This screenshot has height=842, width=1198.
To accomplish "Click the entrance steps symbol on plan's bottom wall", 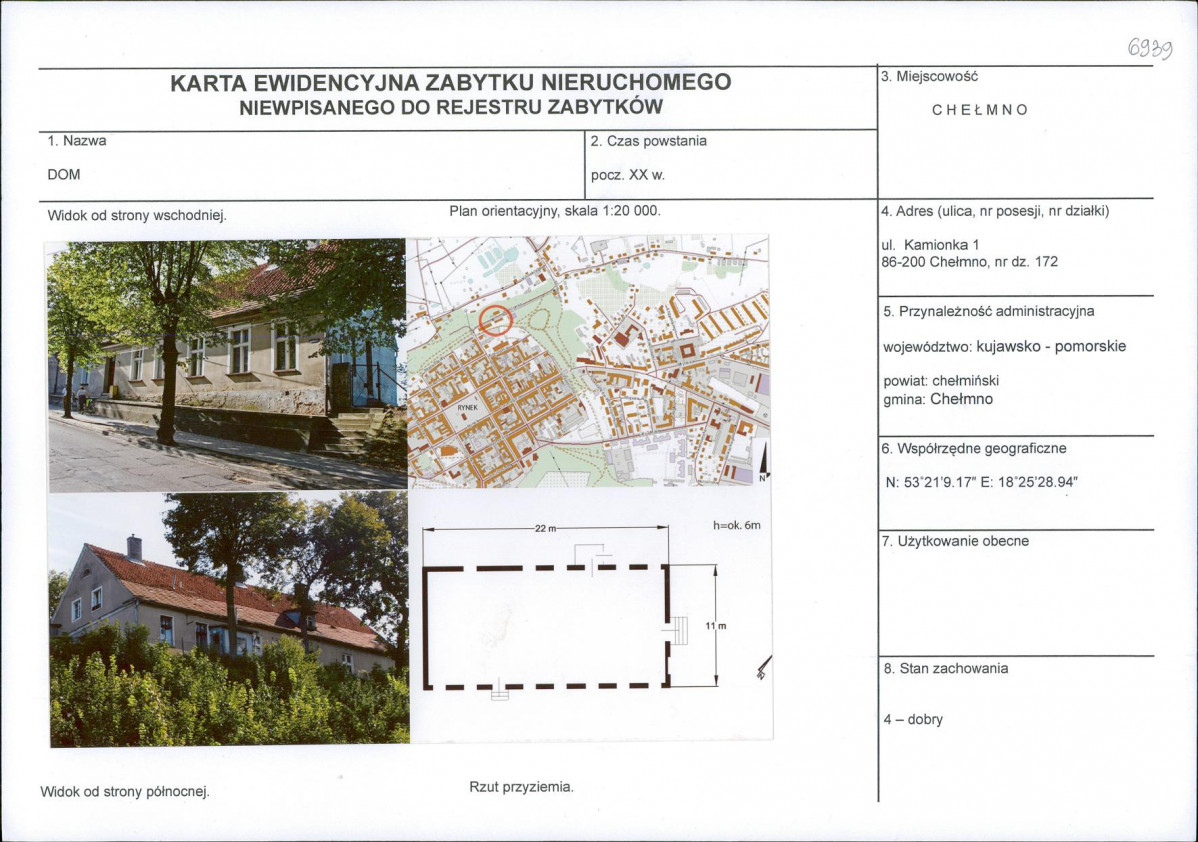I will pyautogui.click(x=500, y=691).
